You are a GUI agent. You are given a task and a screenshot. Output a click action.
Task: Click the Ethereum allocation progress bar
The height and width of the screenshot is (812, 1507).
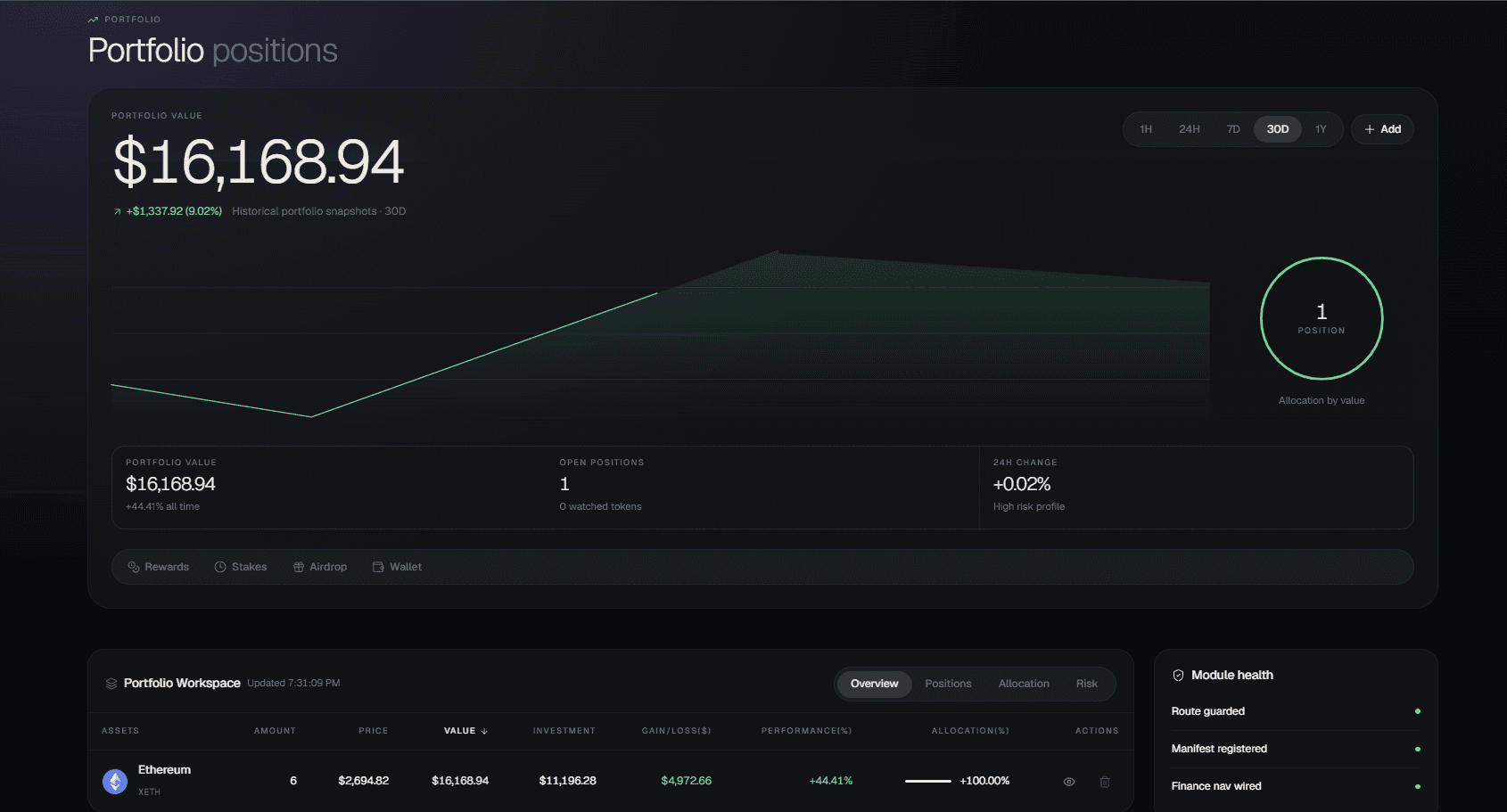pos(928,781)
